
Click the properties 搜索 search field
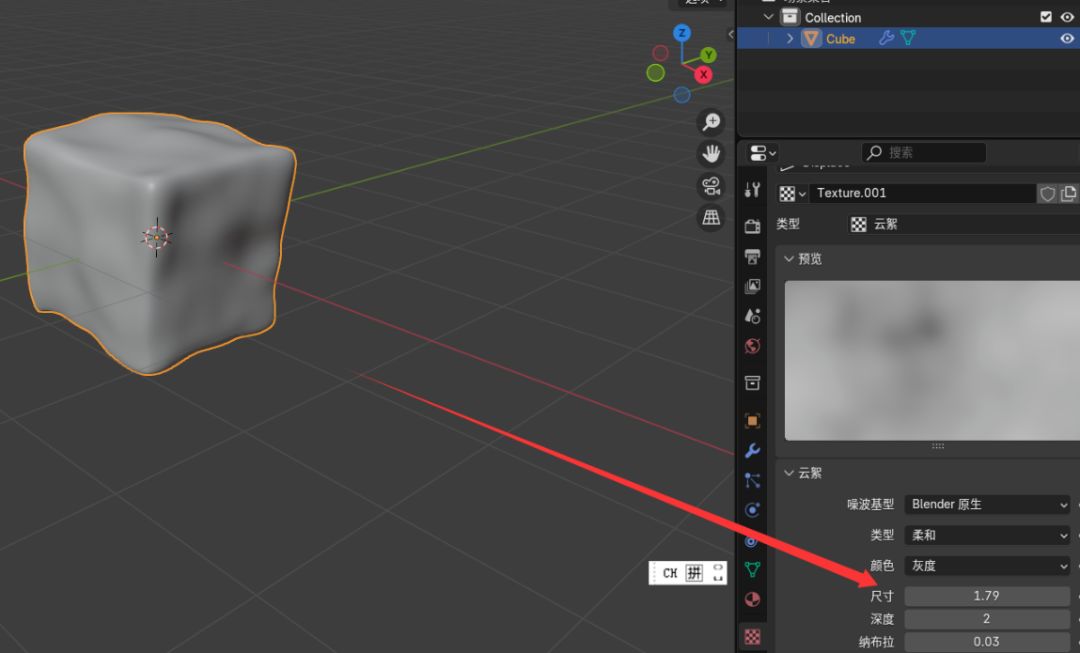pos(924,153)
